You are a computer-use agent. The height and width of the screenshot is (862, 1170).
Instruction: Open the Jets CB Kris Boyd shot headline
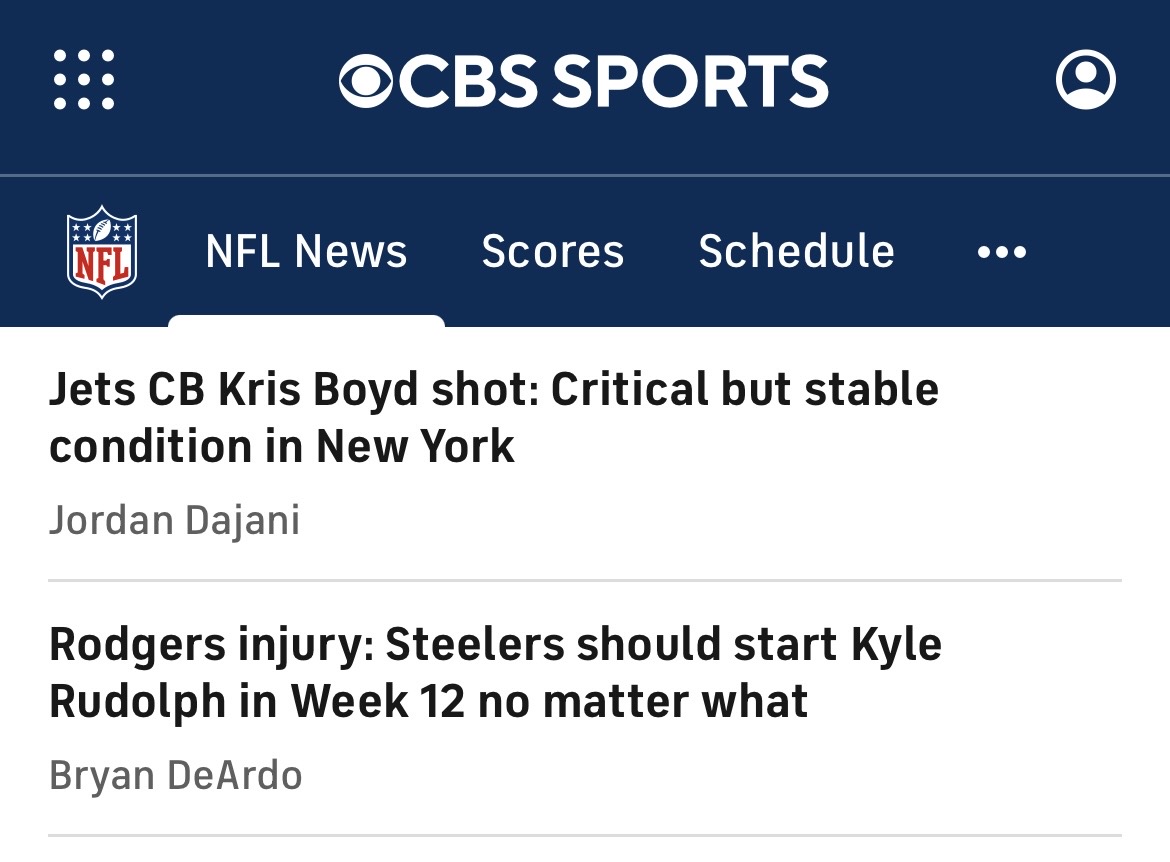pyautogui.click(x=494, y=390)
